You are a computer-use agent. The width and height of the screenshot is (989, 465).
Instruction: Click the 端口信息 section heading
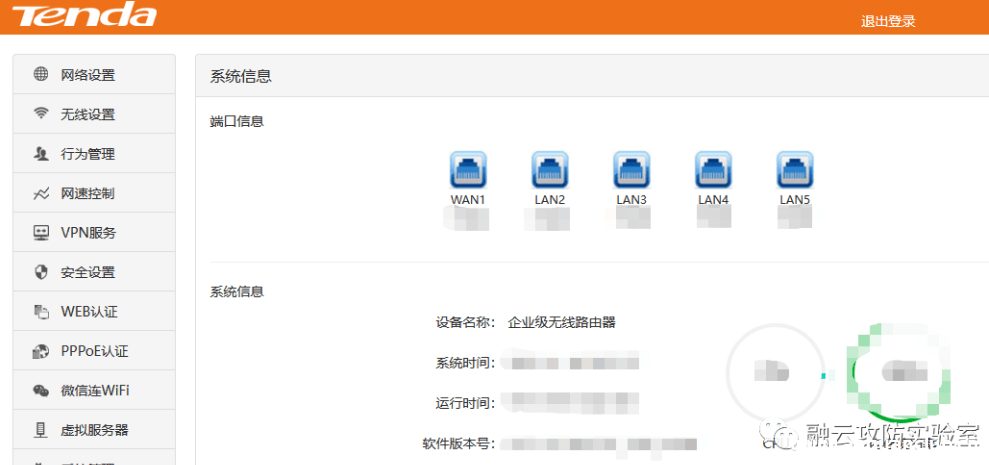pos(237,121)
